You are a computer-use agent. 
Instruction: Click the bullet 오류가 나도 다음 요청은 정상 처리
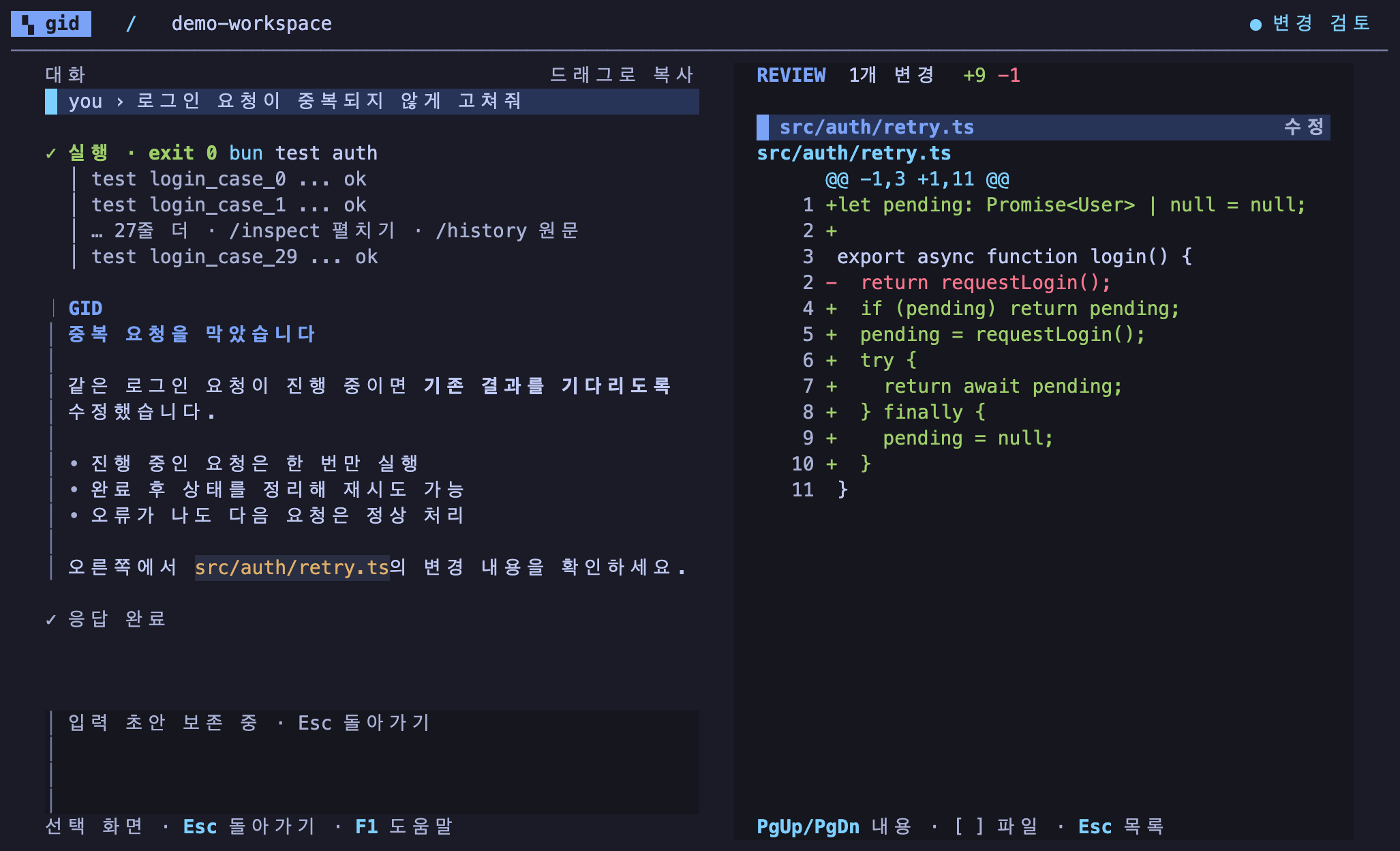point(267,516)
